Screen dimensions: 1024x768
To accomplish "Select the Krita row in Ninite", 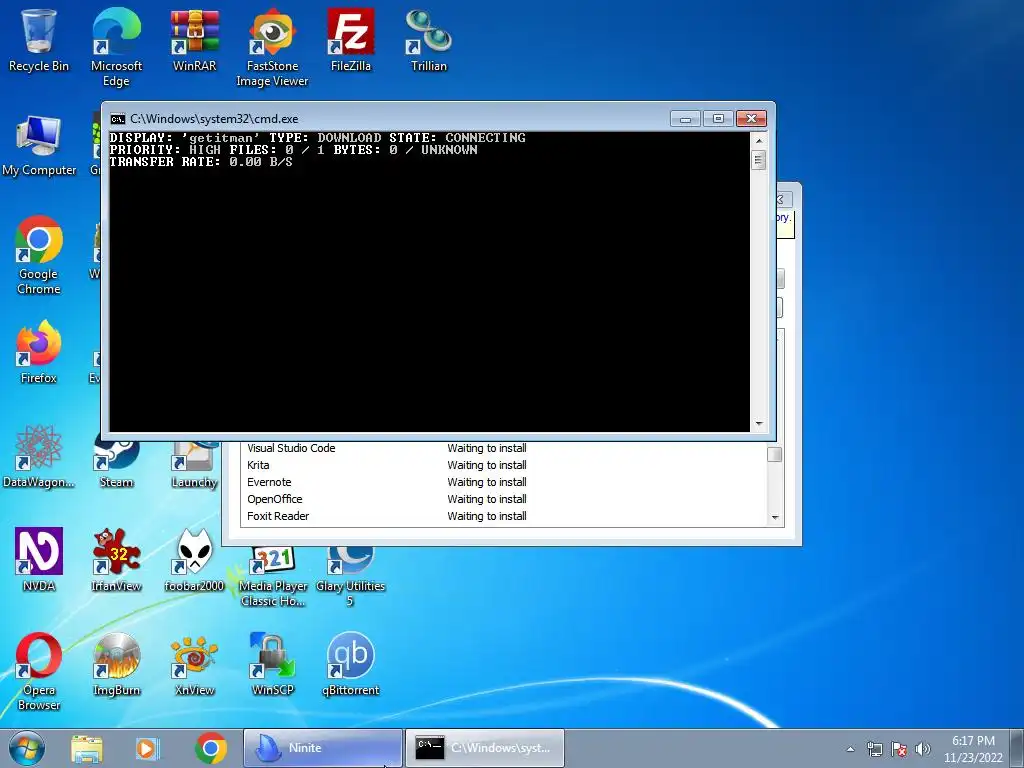I will click(x=504, y=465).
